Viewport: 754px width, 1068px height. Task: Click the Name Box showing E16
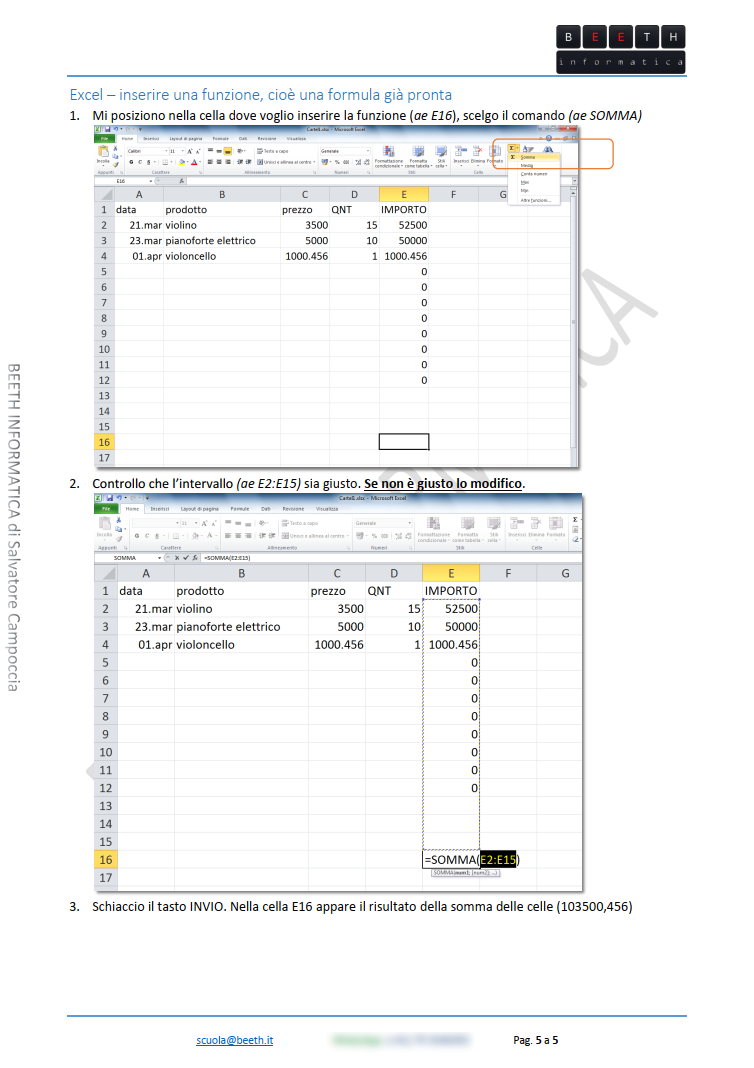click(x=125, y=181)
